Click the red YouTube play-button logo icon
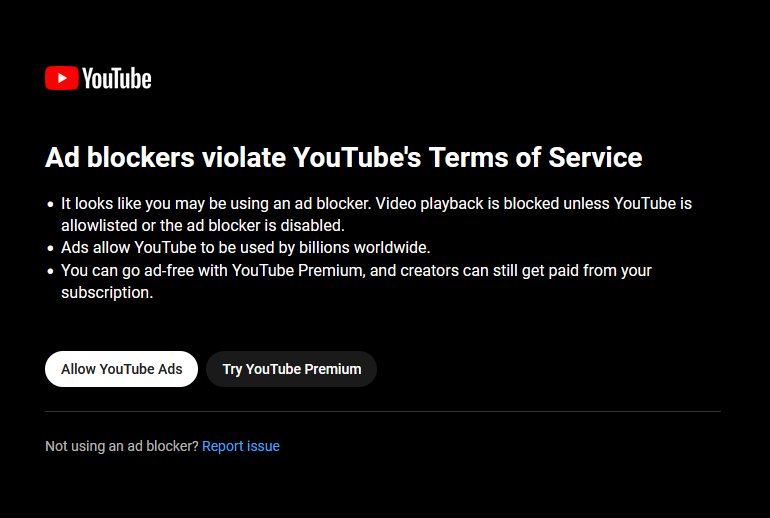Screen dimensions: 770x518 (x=62, y=78)
